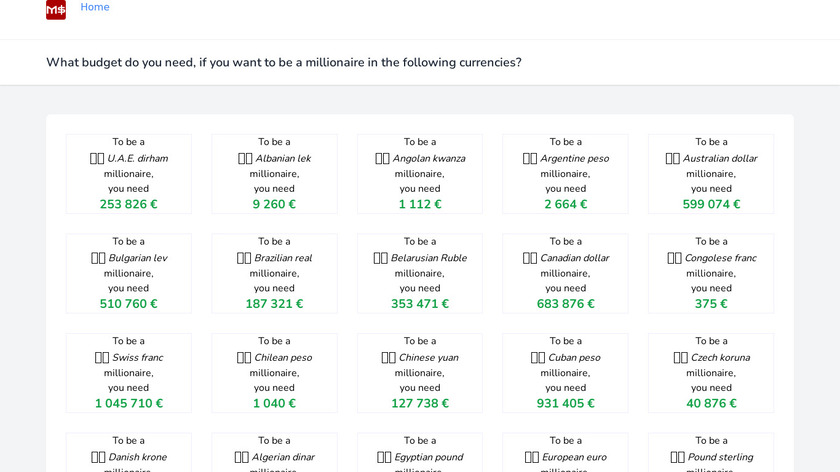
Task: Click the Chinese yuan flag icon
Action: (388, 357)
